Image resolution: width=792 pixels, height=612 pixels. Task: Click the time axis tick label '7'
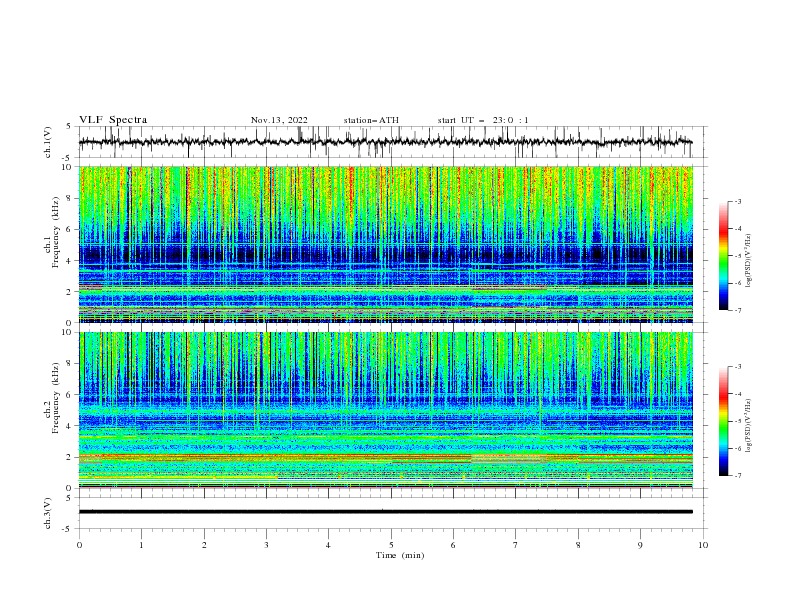(516, 545)
